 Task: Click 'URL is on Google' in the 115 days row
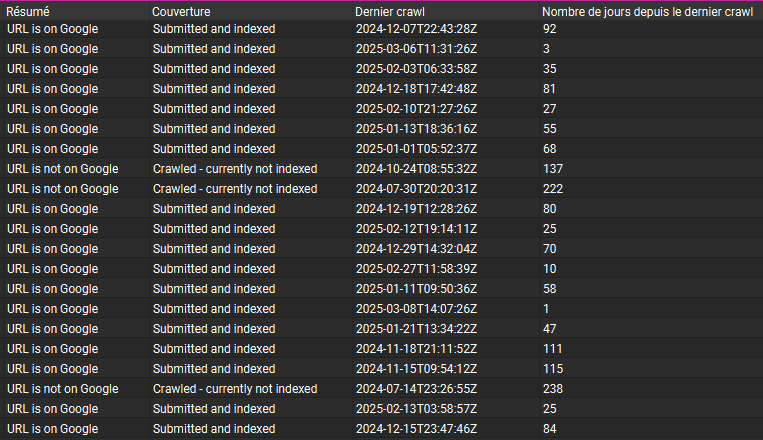[x=53, y=368]
